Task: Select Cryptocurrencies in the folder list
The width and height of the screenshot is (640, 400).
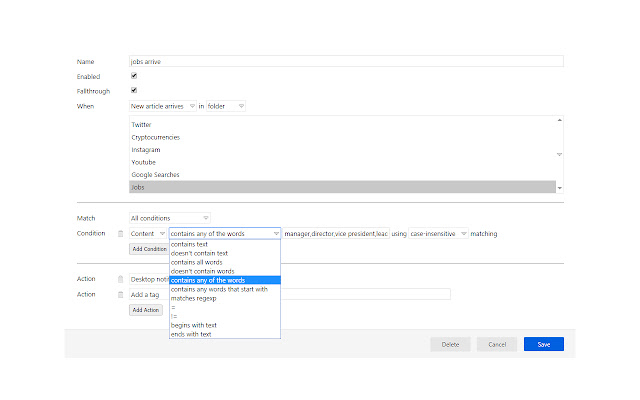Action: tap(158, 137)
